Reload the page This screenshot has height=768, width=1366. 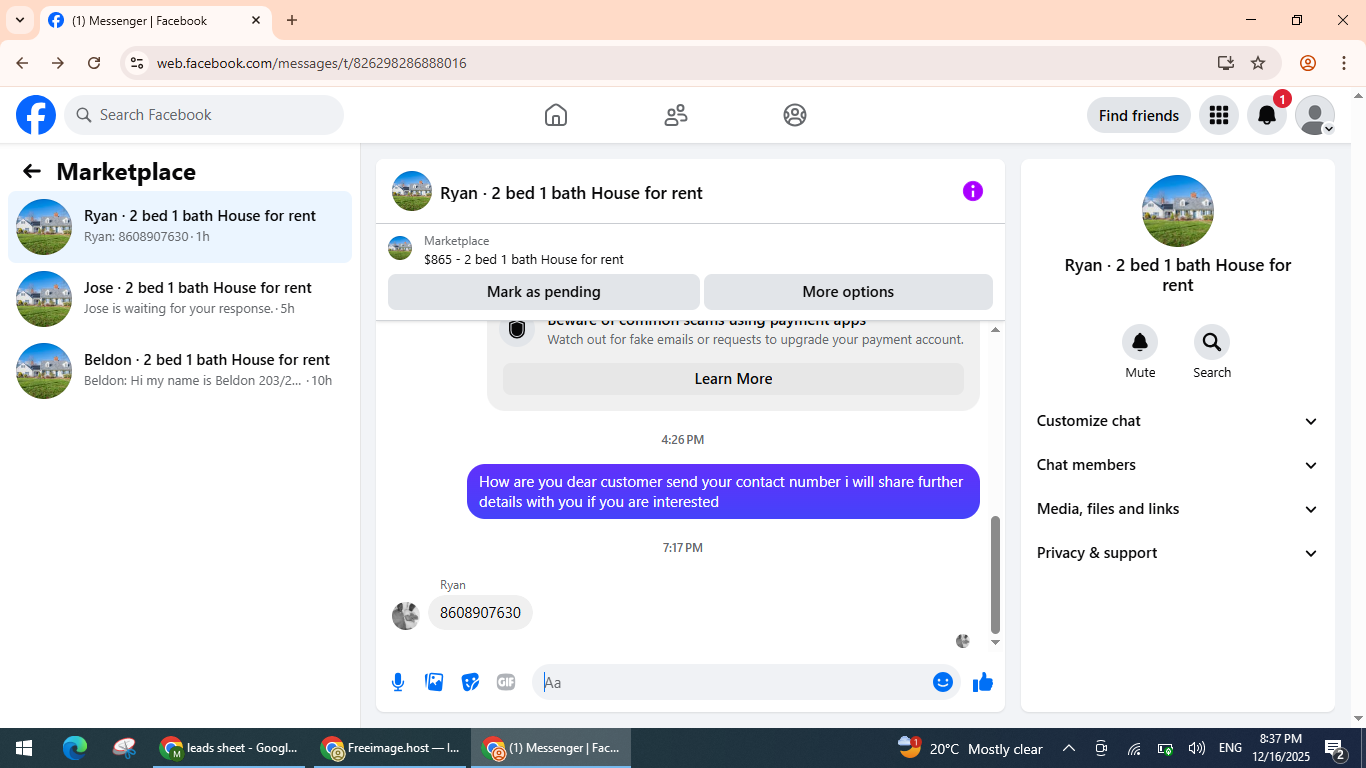pyautogui.click(x=94, y=63)
